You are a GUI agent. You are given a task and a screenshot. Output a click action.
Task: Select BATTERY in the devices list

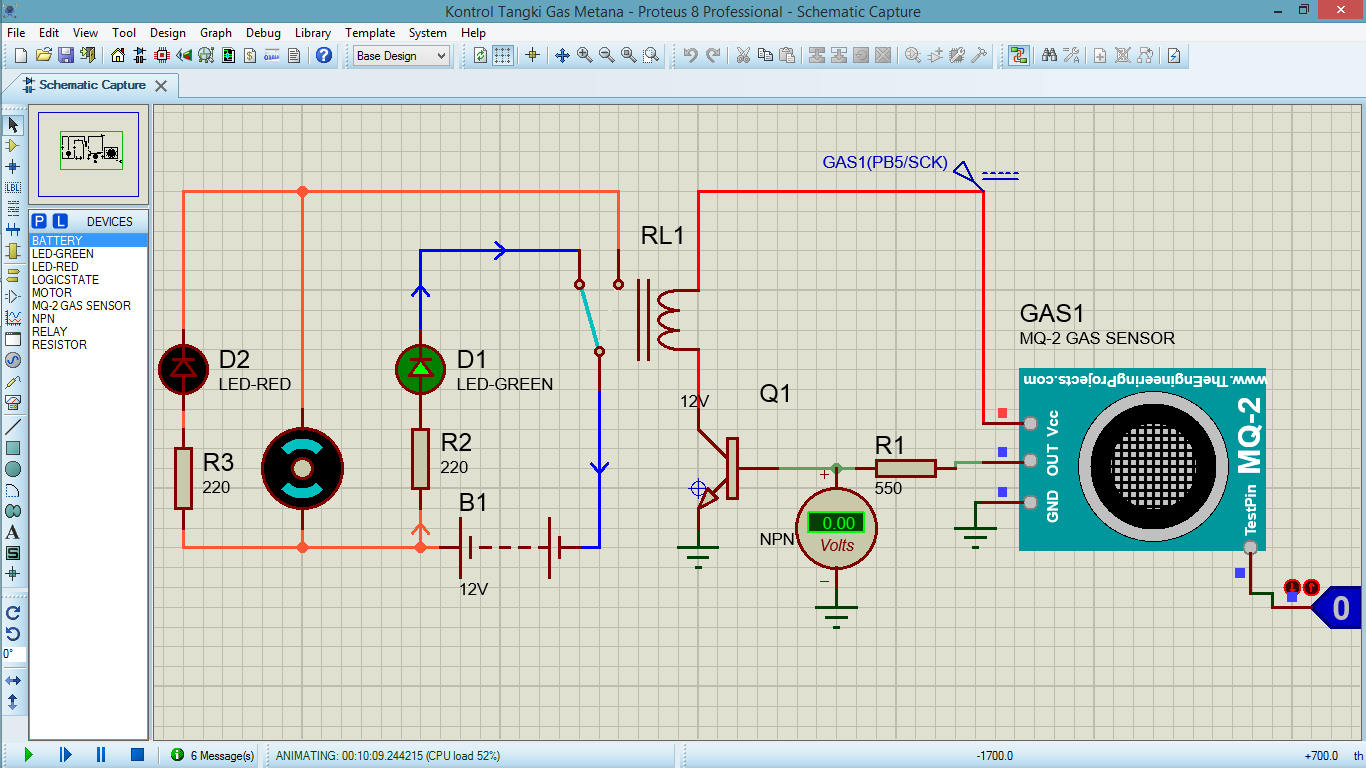point(89,241)
